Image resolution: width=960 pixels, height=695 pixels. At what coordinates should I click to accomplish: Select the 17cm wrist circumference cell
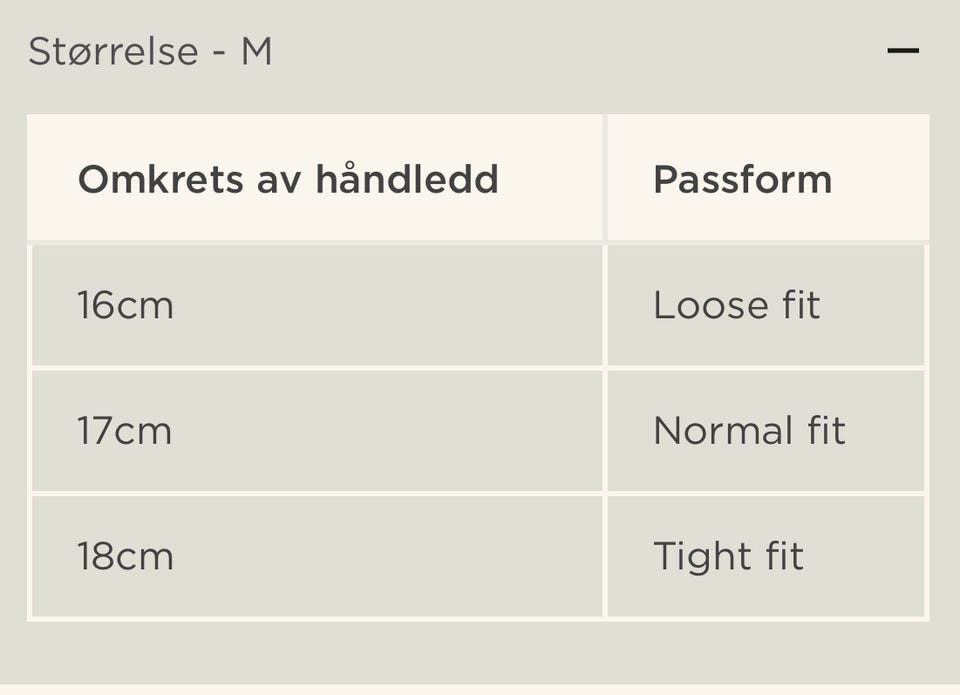point(125,431)
